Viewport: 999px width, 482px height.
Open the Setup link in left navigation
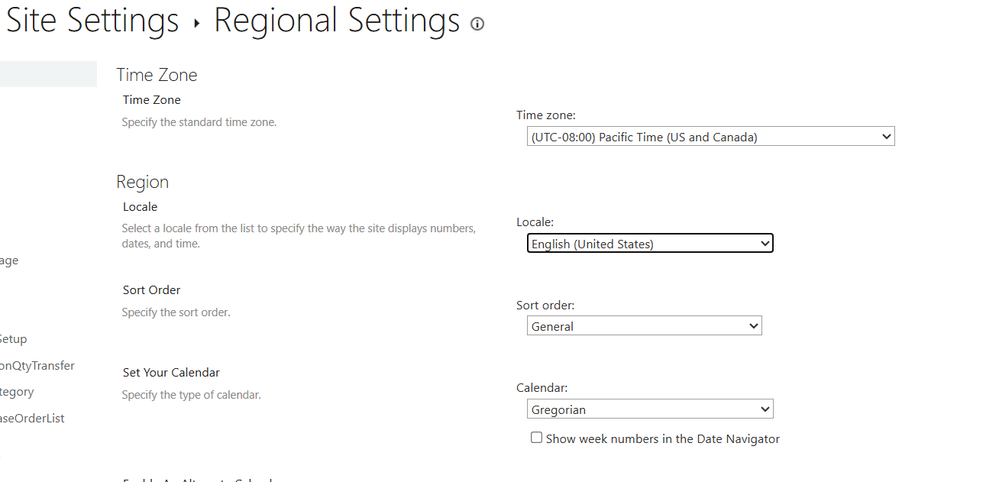(x=14, y=339)
